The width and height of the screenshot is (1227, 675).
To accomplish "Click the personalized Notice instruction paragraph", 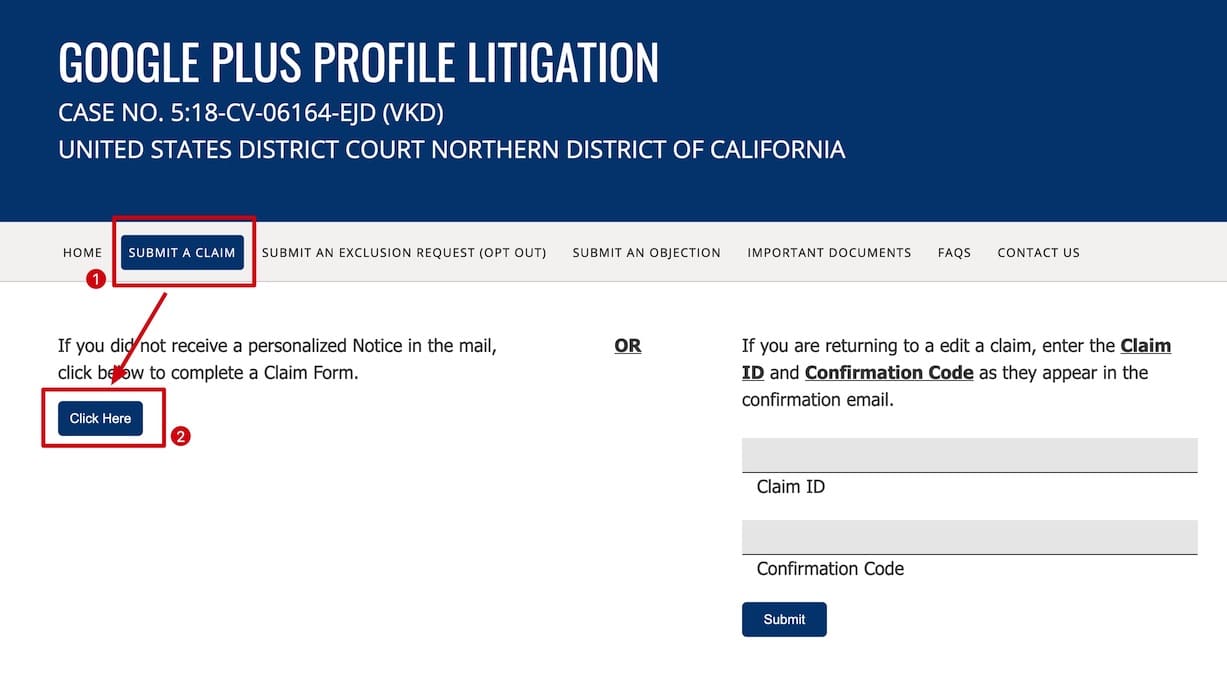I will tap(277, 359).
